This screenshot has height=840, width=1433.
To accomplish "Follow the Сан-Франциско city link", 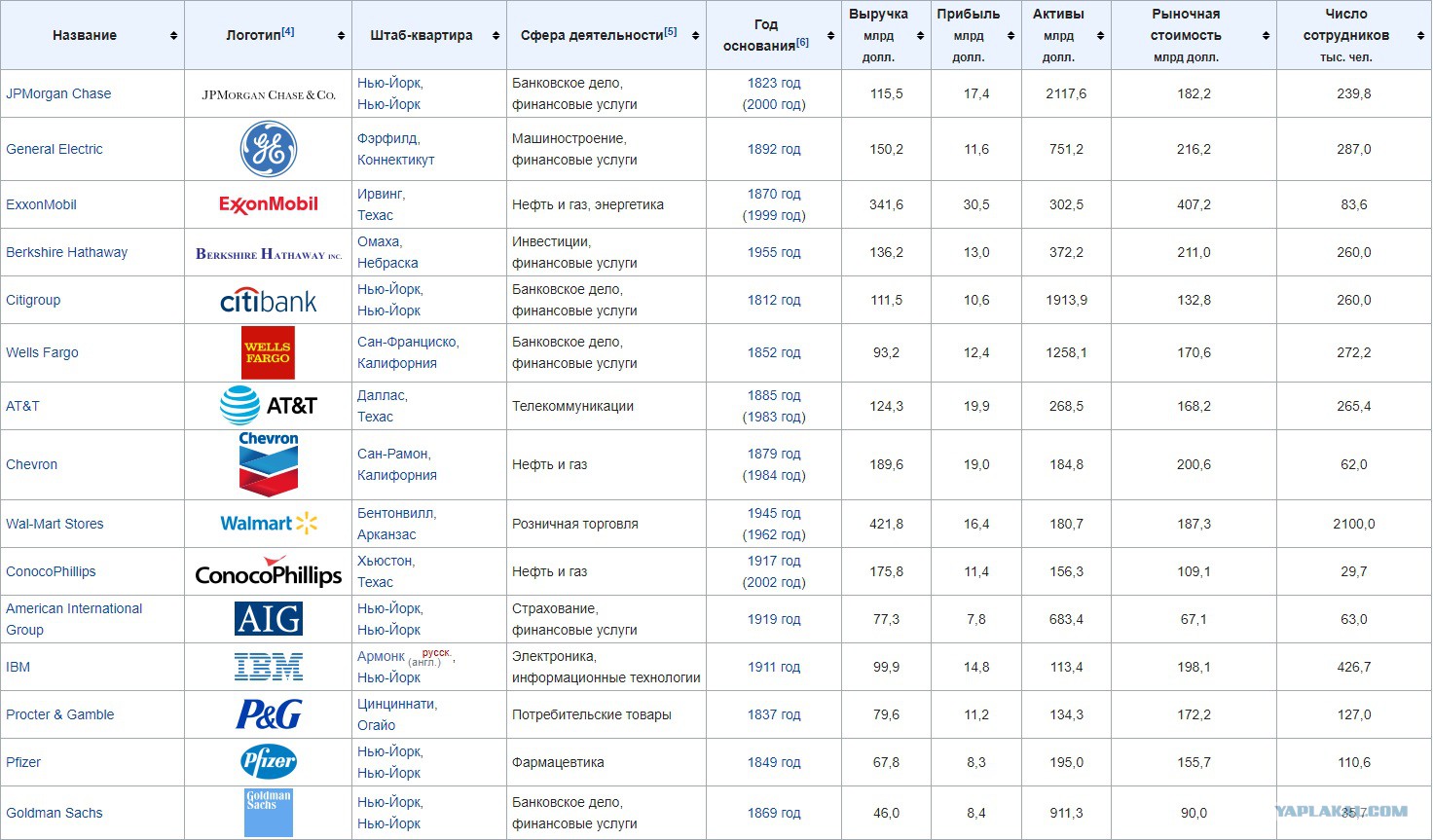I will click(x=408, y=342).
